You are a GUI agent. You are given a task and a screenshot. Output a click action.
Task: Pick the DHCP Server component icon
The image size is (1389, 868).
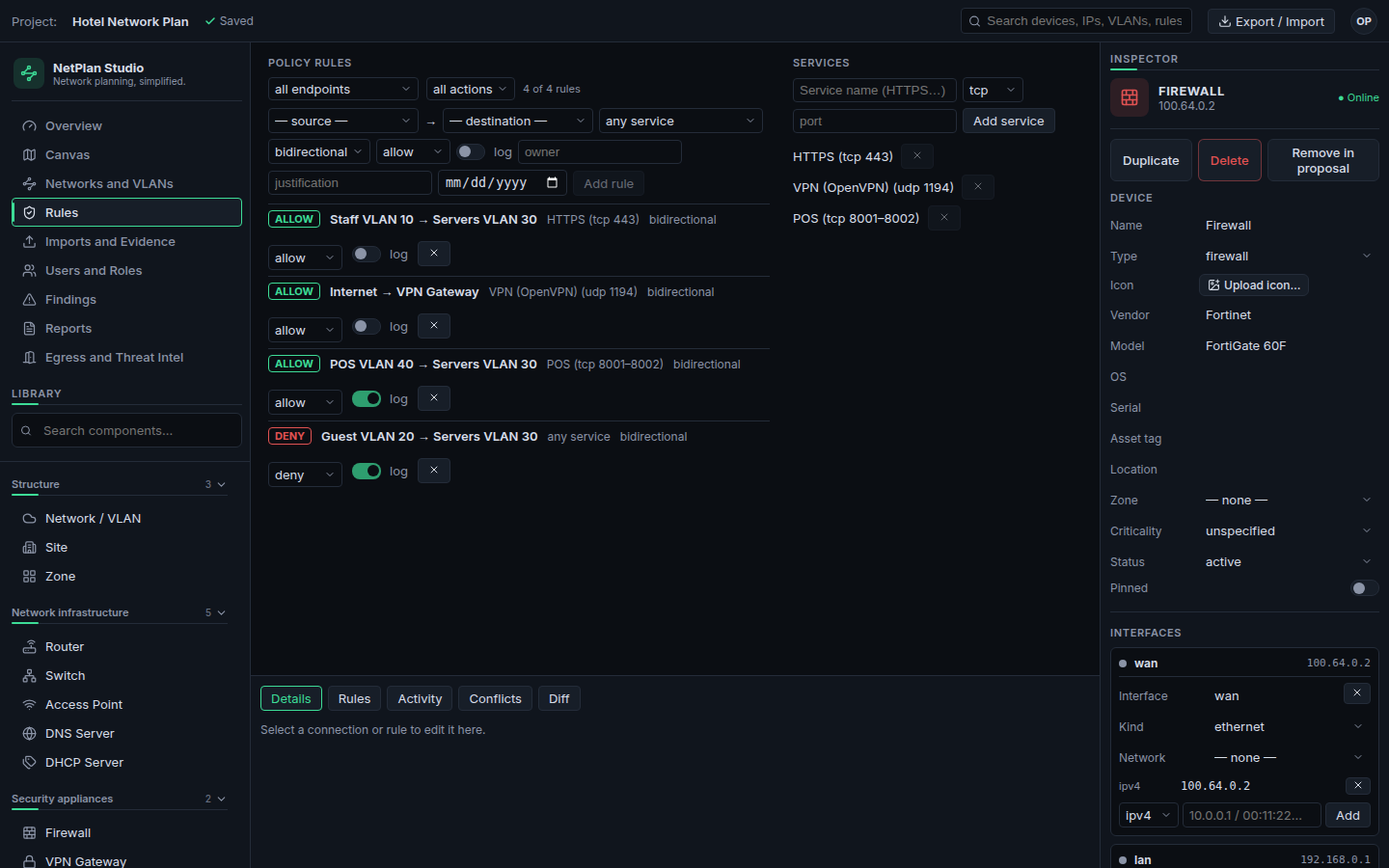(29, 763)
